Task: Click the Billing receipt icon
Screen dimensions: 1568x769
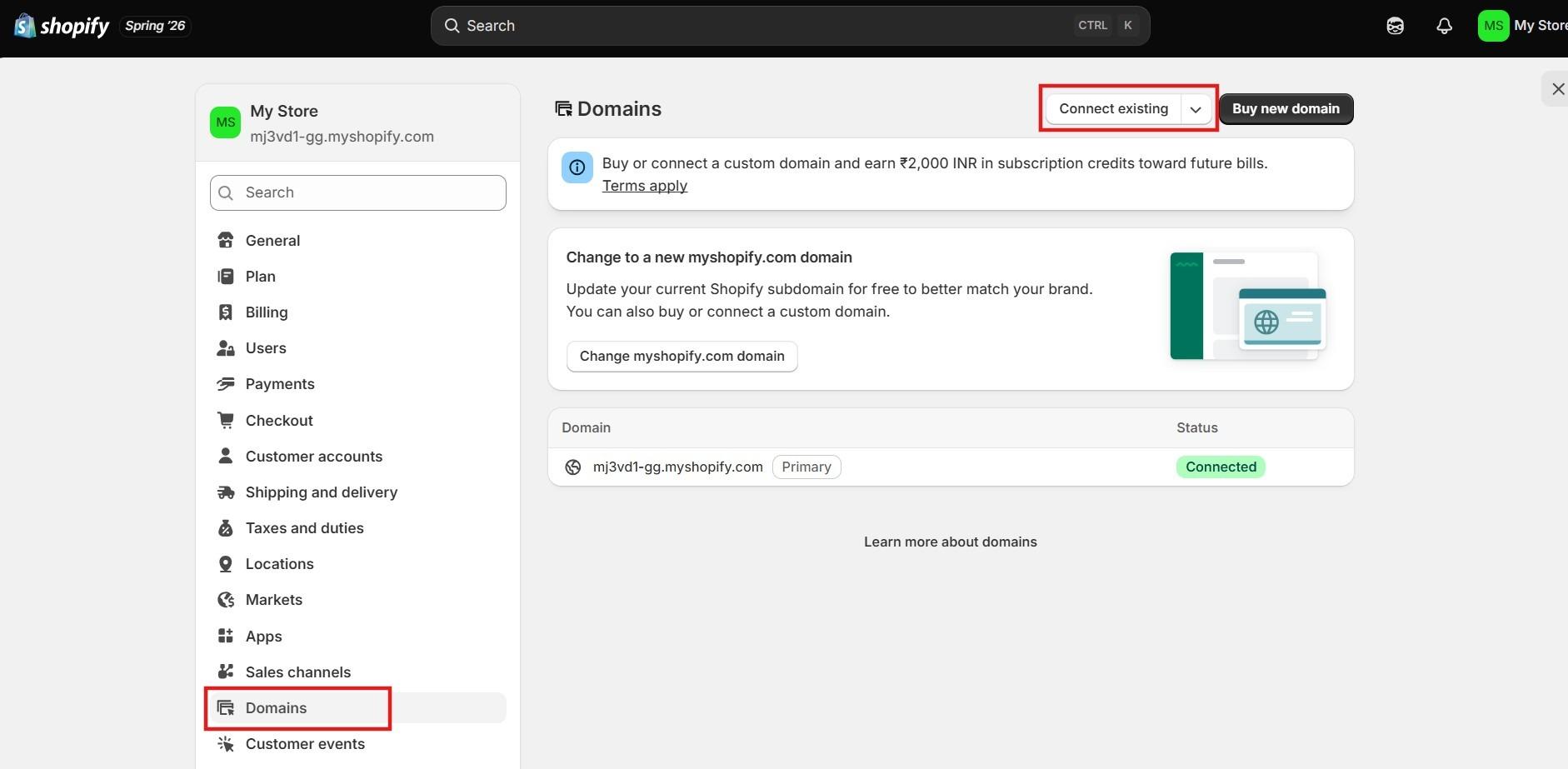Action: [x=225, y=312]
